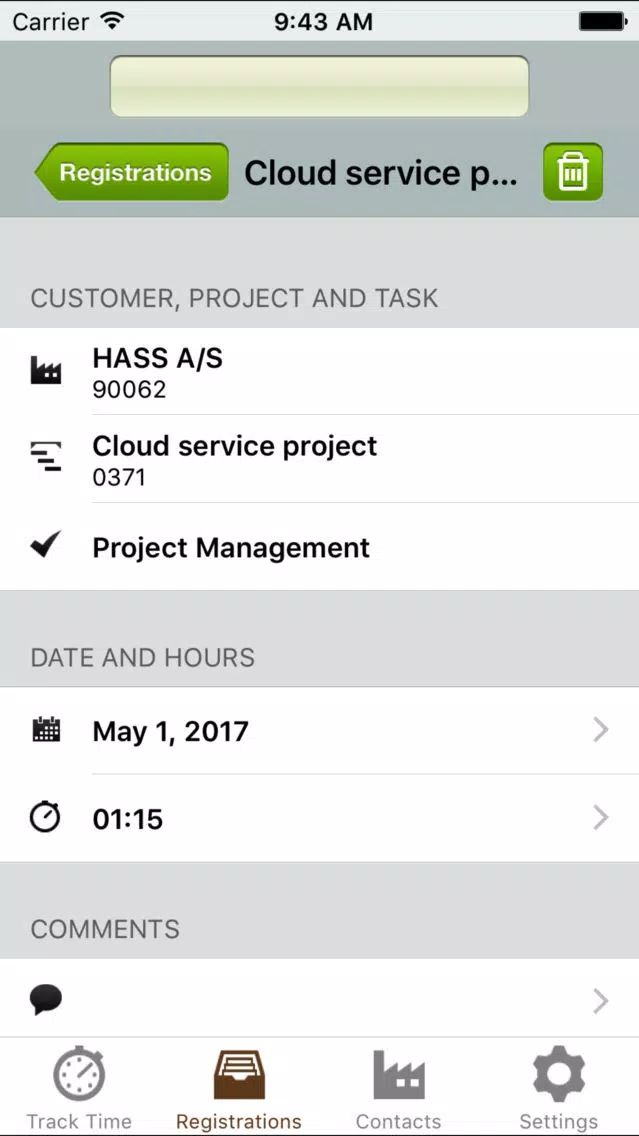Select the HASS A/S customer row
Screen dimensions: 639x1136
[320, 372]
